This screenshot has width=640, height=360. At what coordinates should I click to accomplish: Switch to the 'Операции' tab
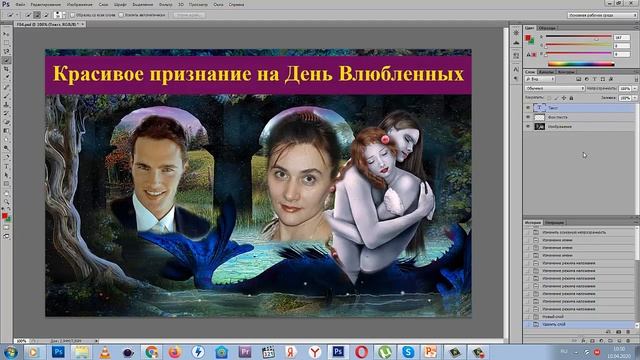click(x=554, y=222)
